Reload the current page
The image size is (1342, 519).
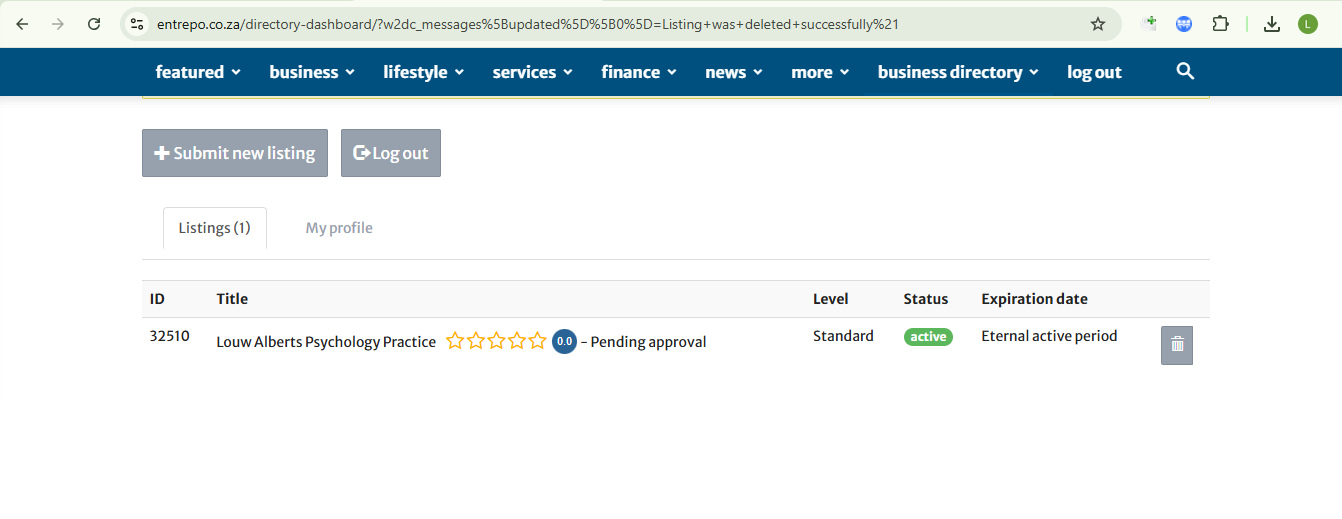(x=94, y=24)
